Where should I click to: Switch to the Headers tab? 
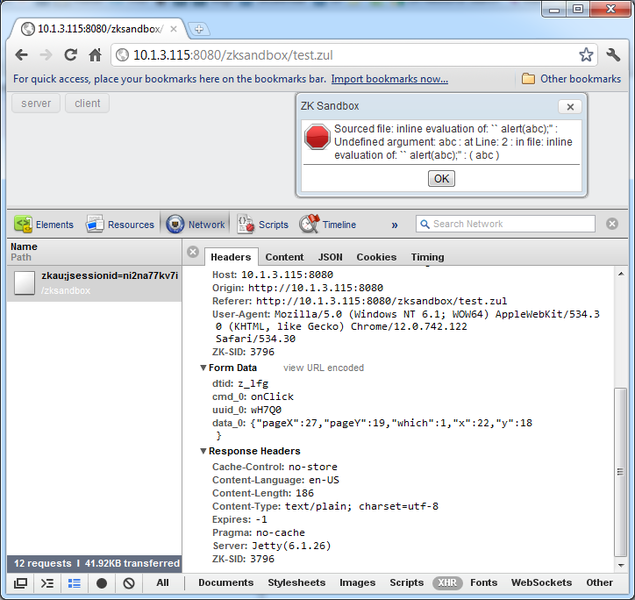[231, 257]
